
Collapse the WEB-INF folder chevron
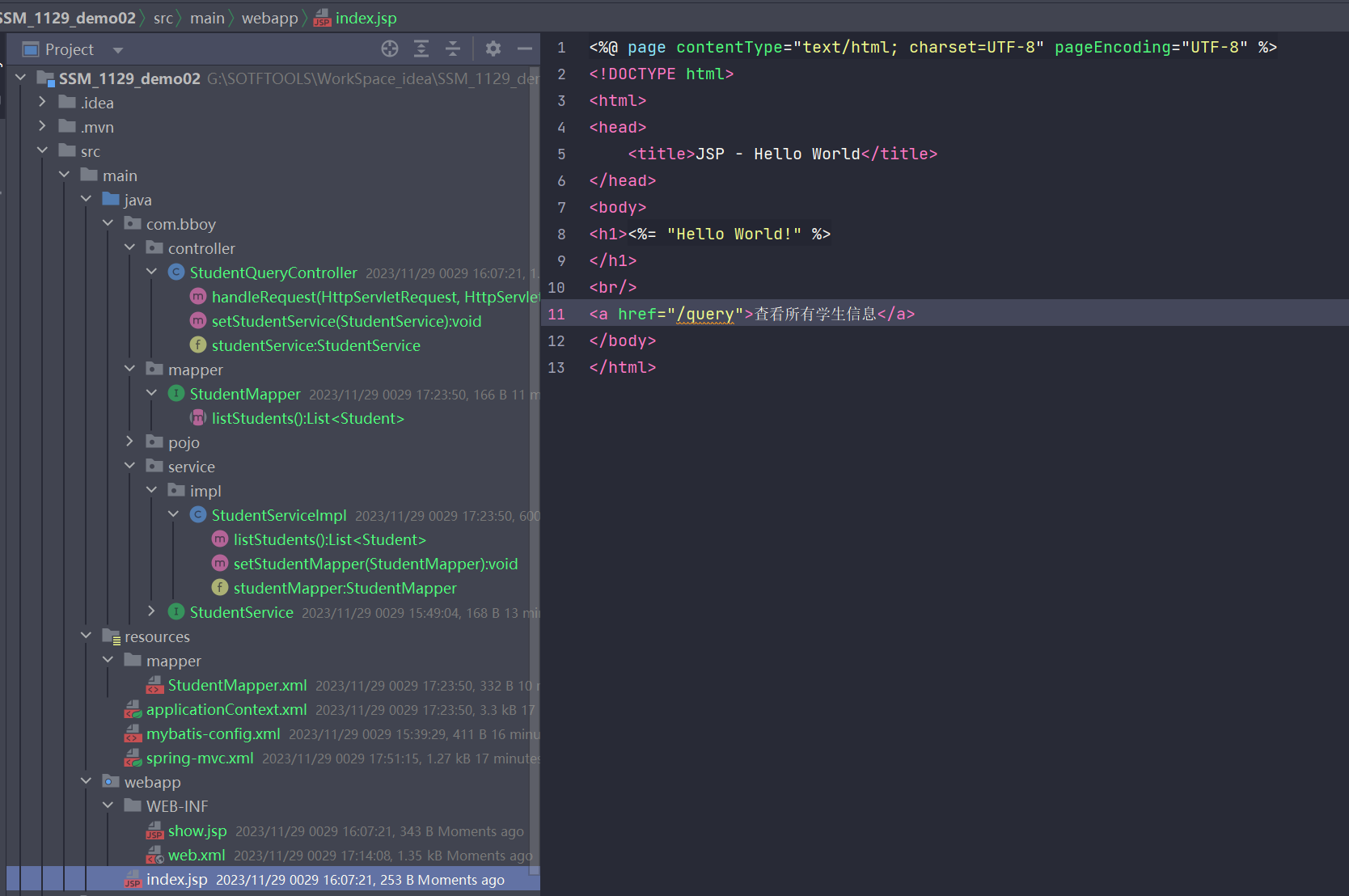point(108,805)
